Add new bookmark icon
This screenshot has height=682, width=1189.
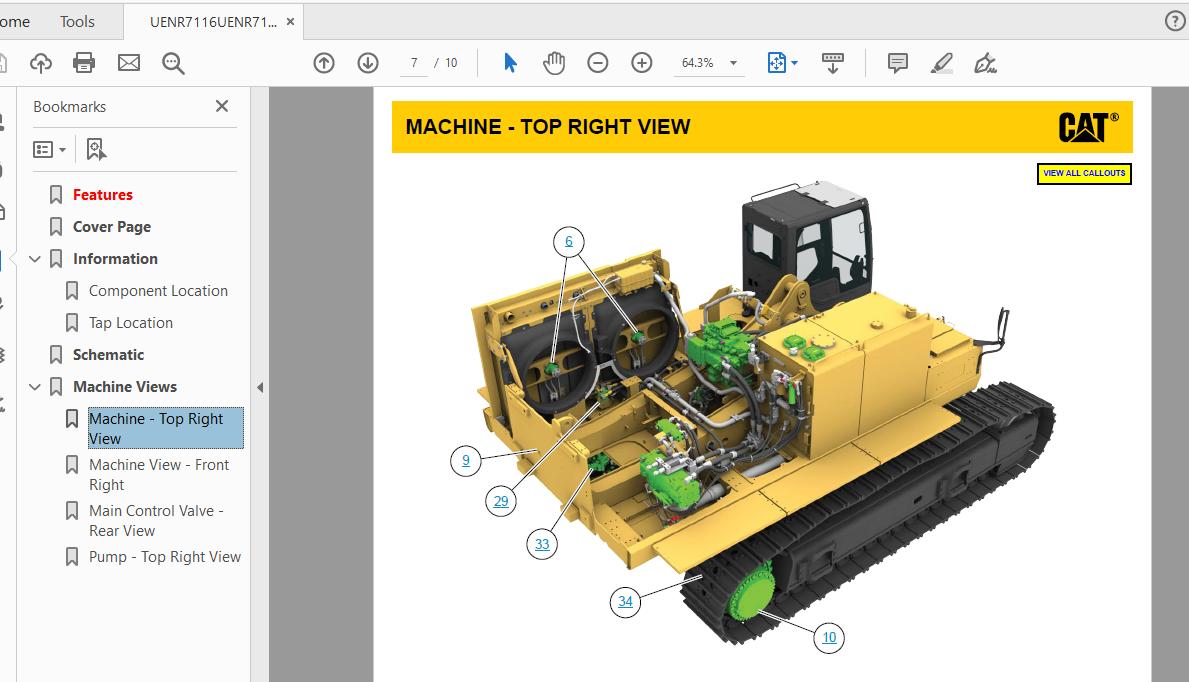pos(96,149)
